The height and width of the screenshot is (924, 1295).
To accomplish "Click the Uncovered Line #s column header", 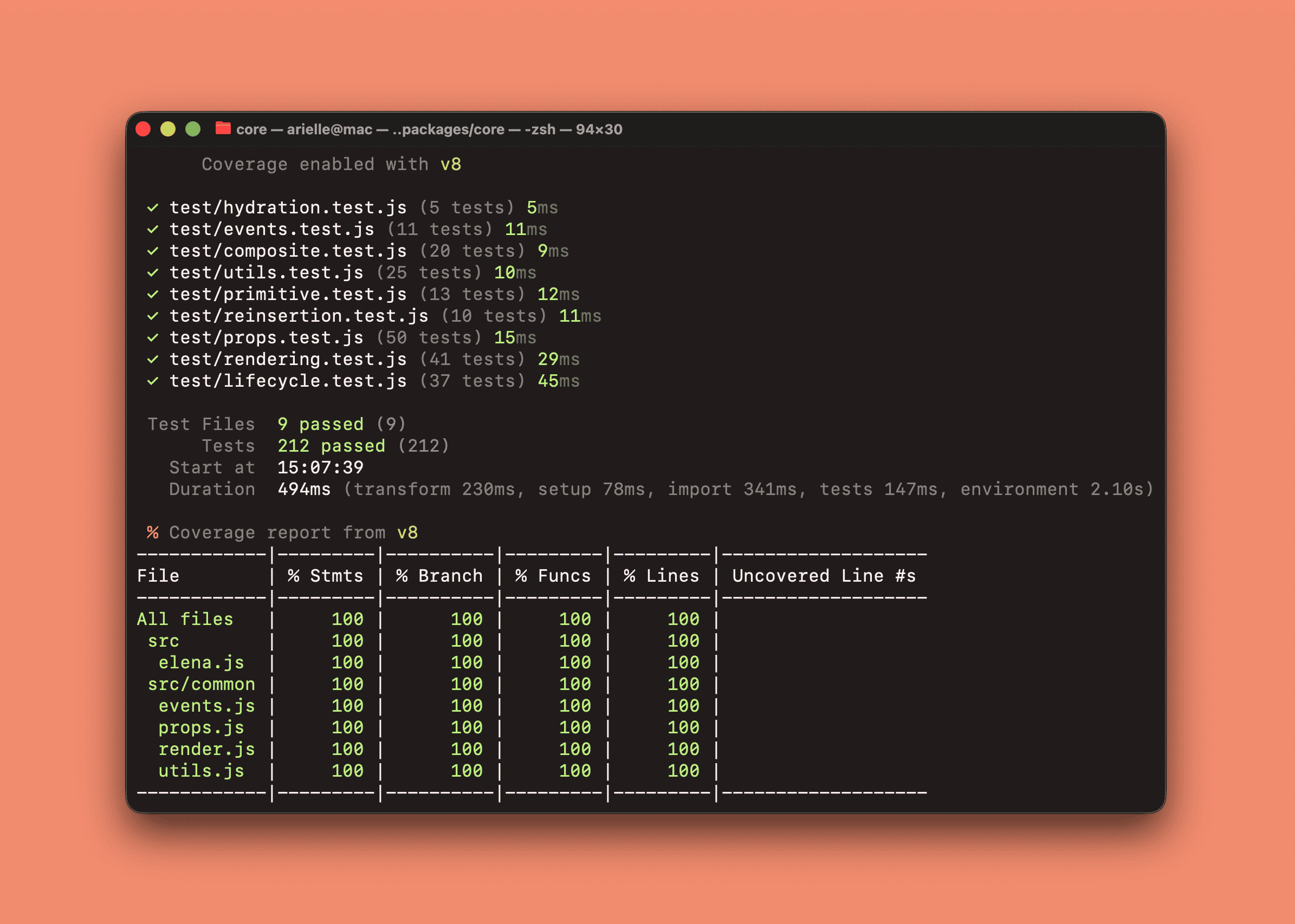I will [824, 576].
